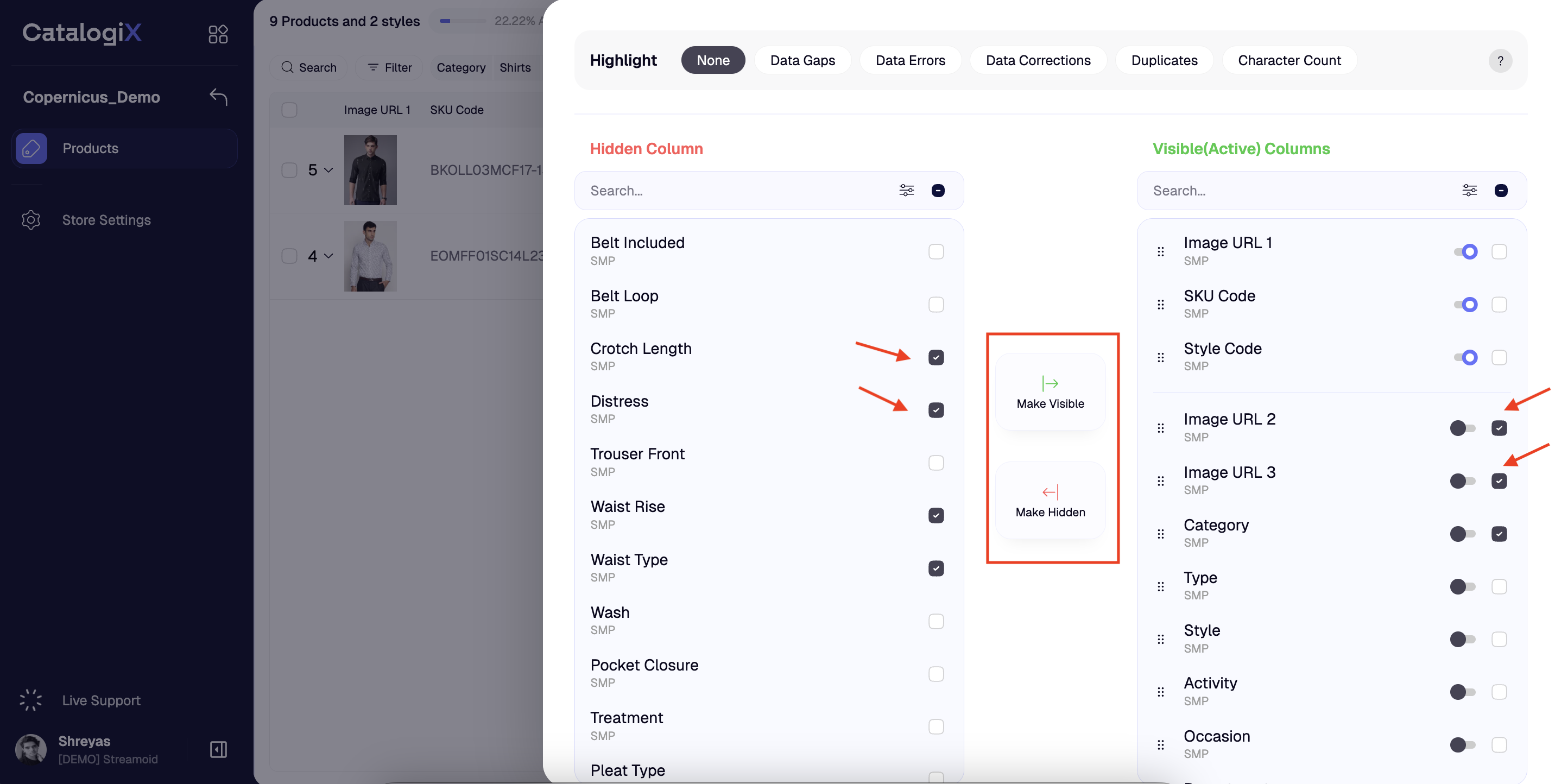This screenshot has width=1555, height=784.
Task: Click the back arrow next to Copernicus_Demo
Action: click(218, 97)
